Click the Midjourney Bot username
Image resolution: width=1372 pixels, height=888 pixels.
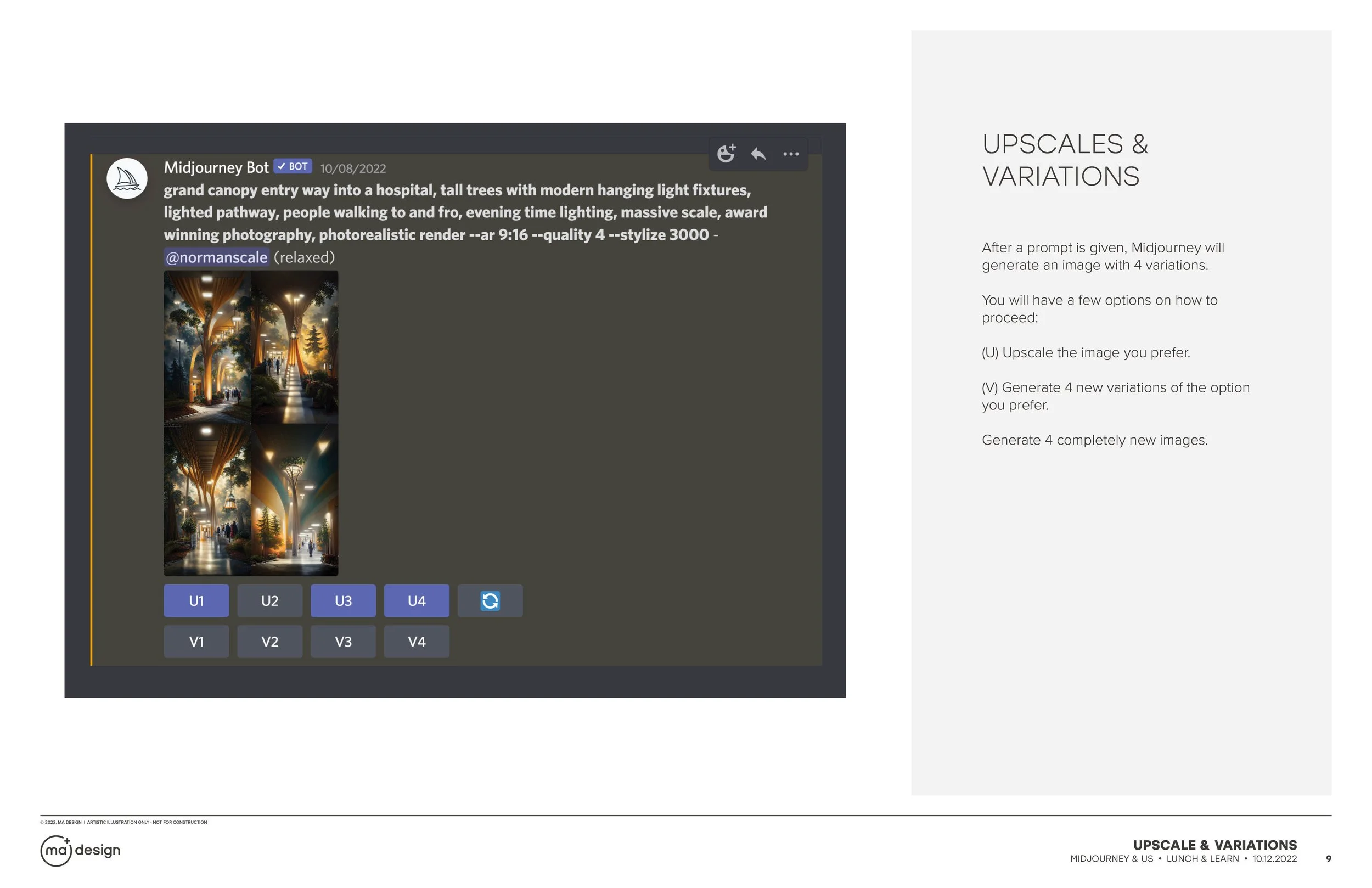pos(216,167)
